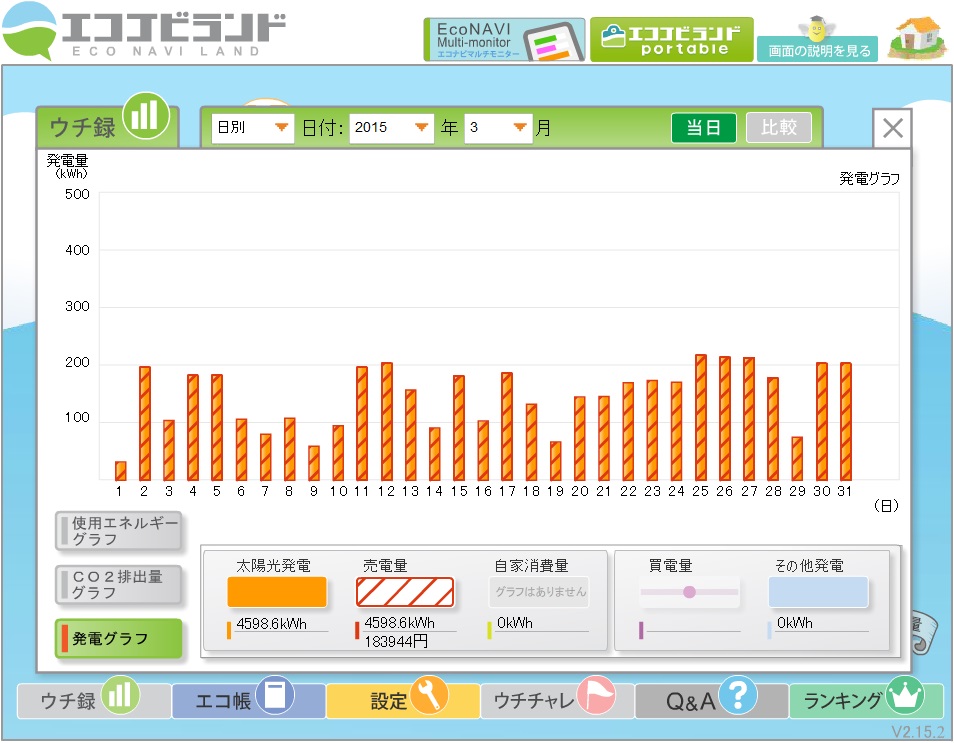Screen dimensions: 954x743
Task: Click the bar for day 1
Action: point(120,471)
